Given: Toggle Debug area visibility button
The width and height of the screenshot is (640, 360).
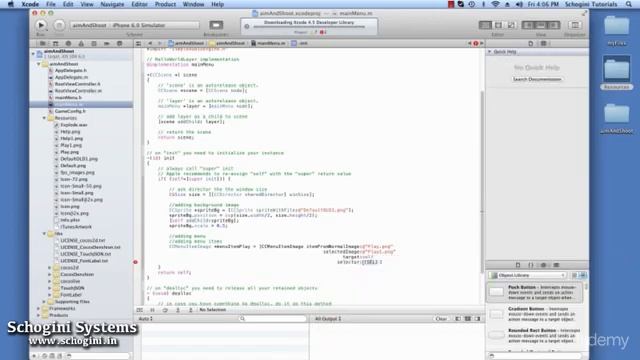Looking at the screenshot, I should click(x=540, y=25).
